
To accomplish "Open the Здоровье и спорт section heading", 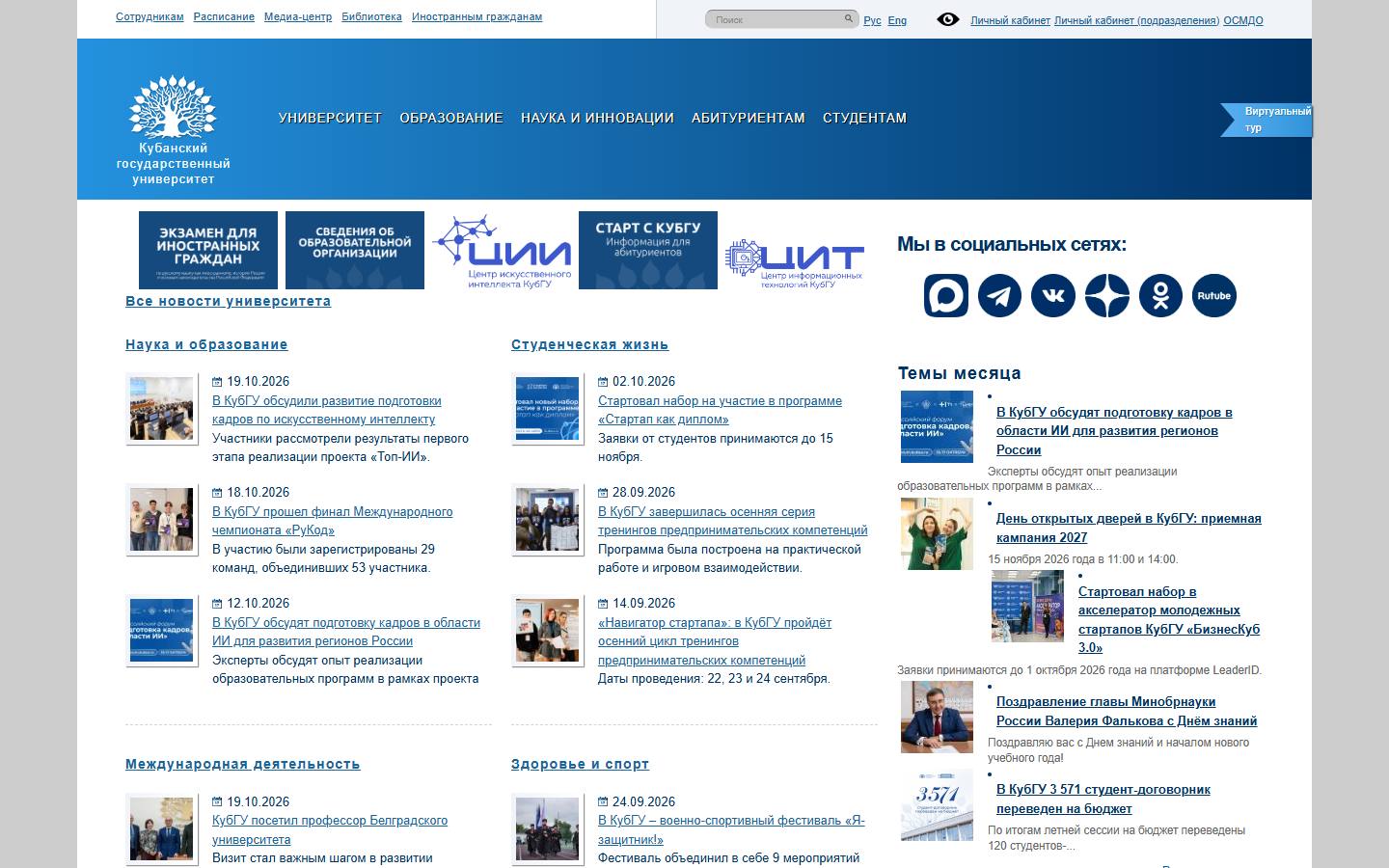I will 580,764.
